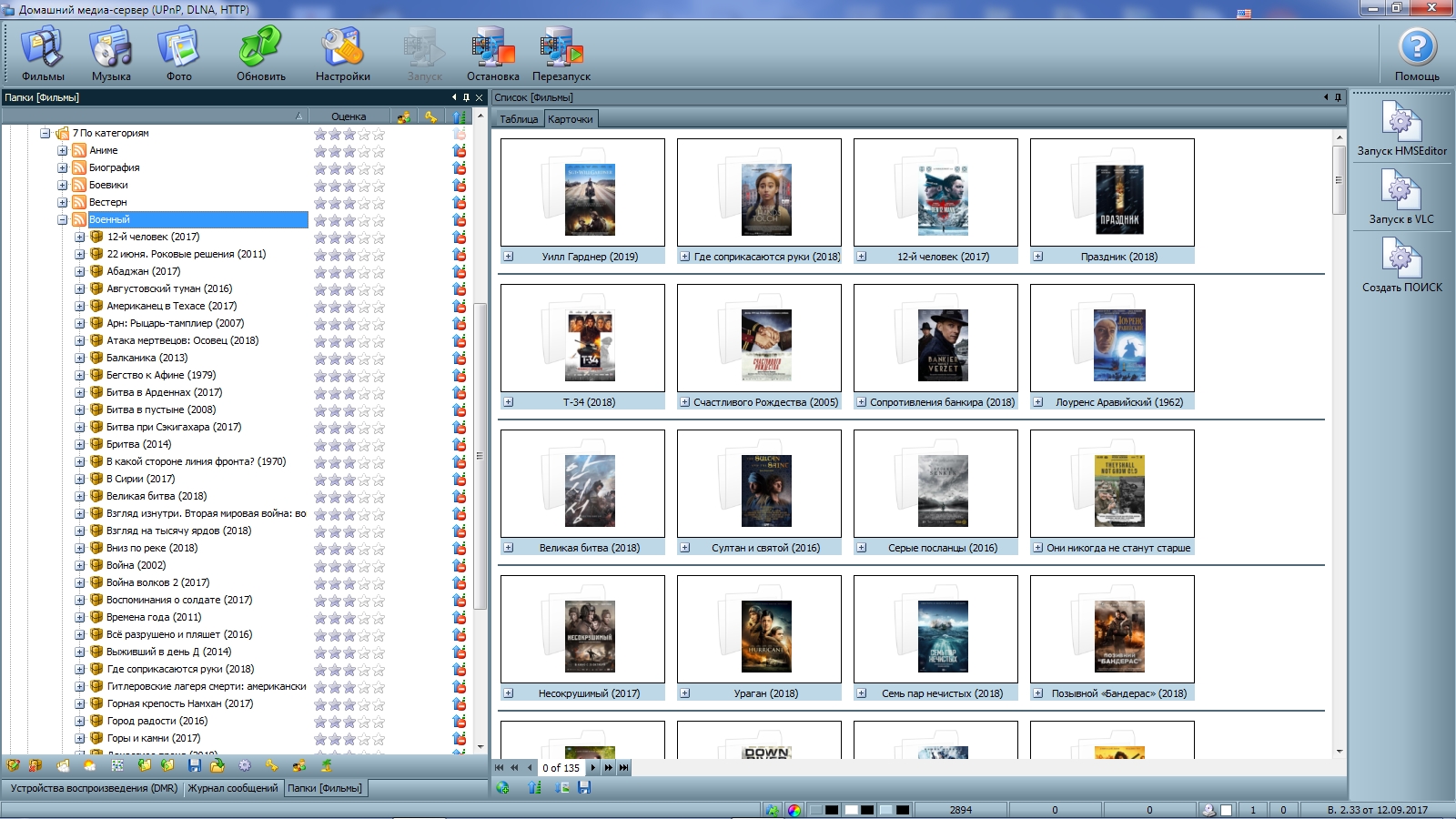The height and width of the screenshot is (819, 1456).
Task: Click the Перезапуск restart icon
Action: click(x=561, y=54)
